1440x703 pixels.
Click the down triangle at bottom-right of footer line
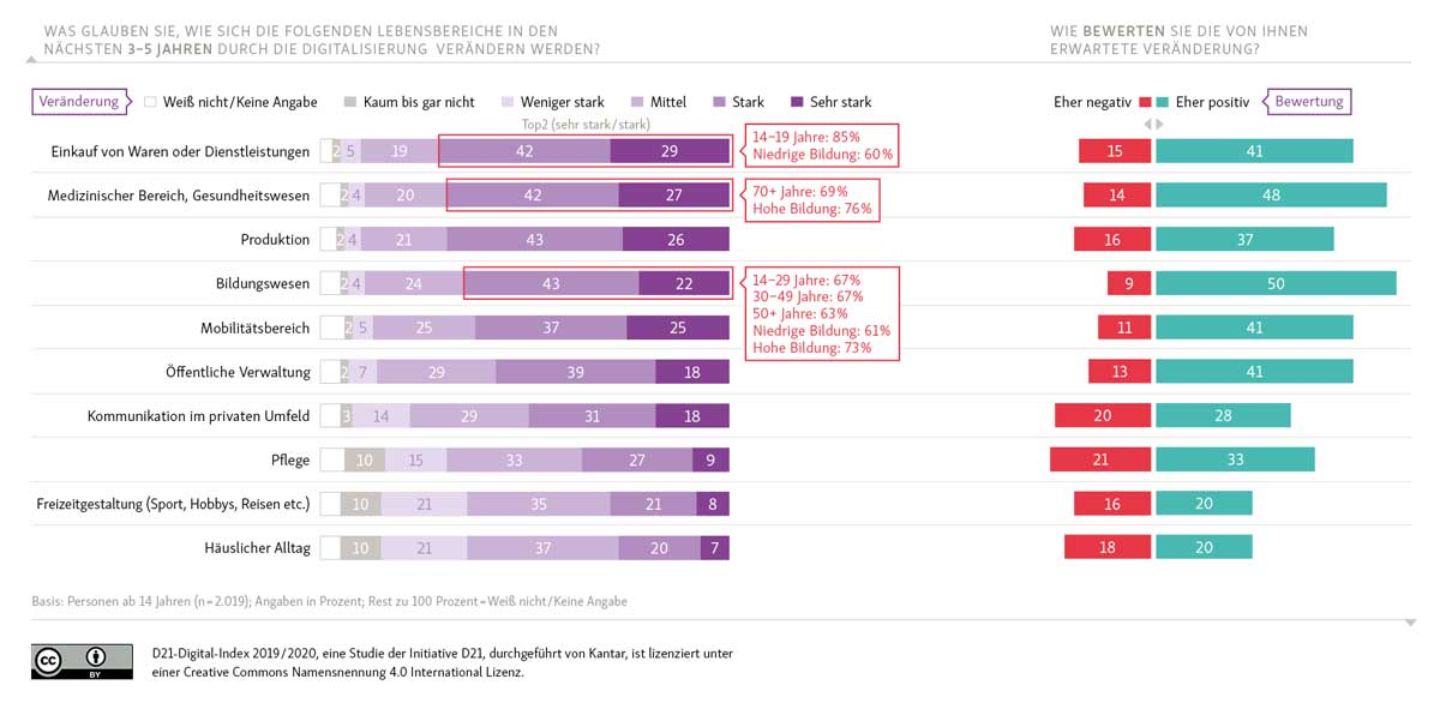pos(1410,622)
